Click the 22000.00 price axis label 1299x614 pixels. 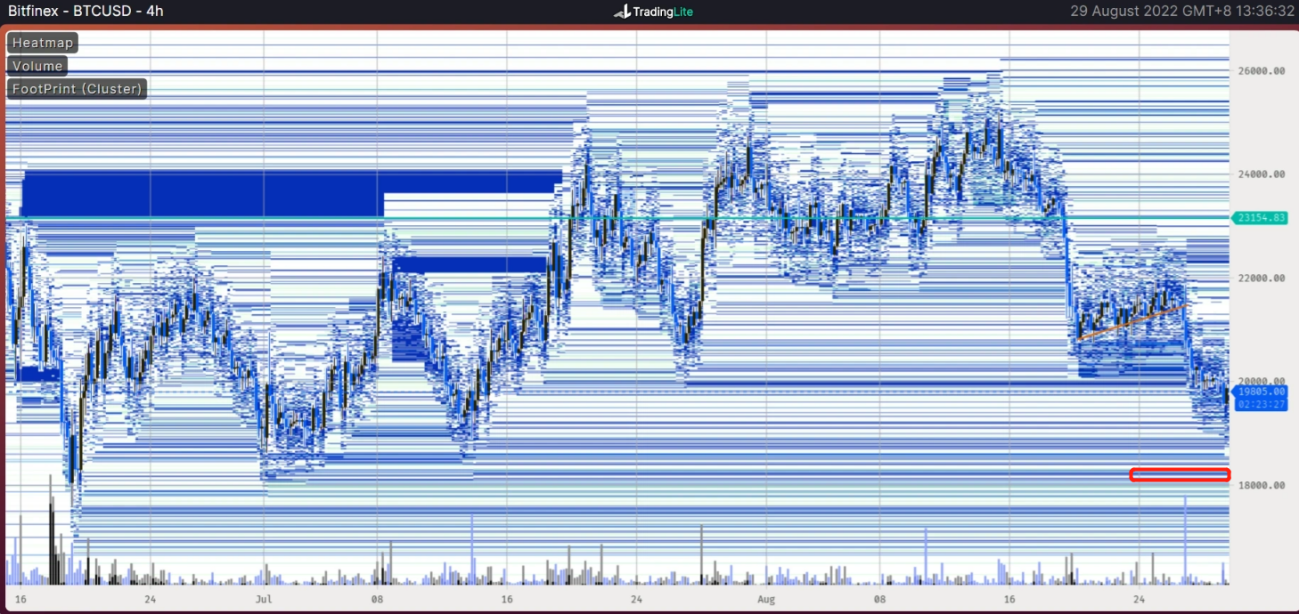click(x=1260, y=278)
